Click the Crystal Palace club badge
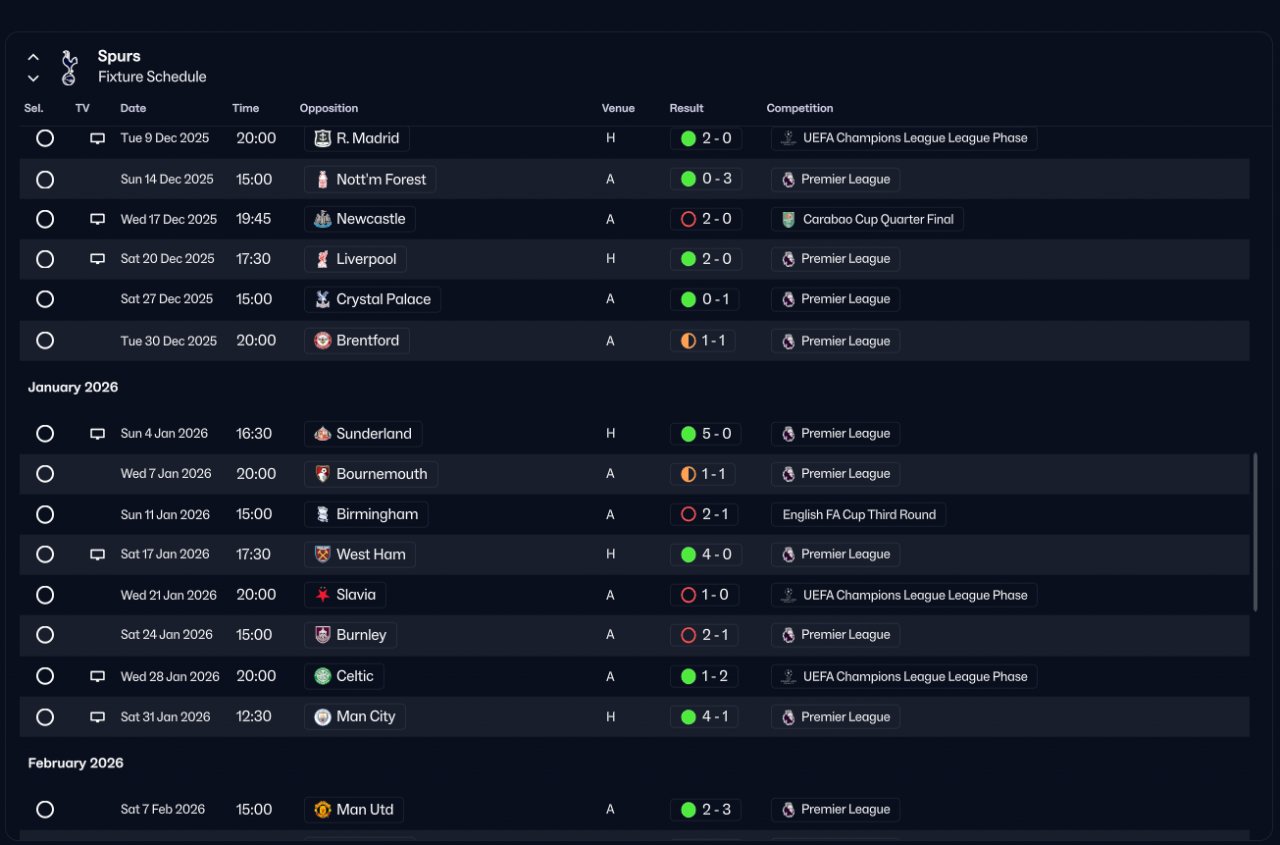Screen dimensions: 1280x845 322,299
